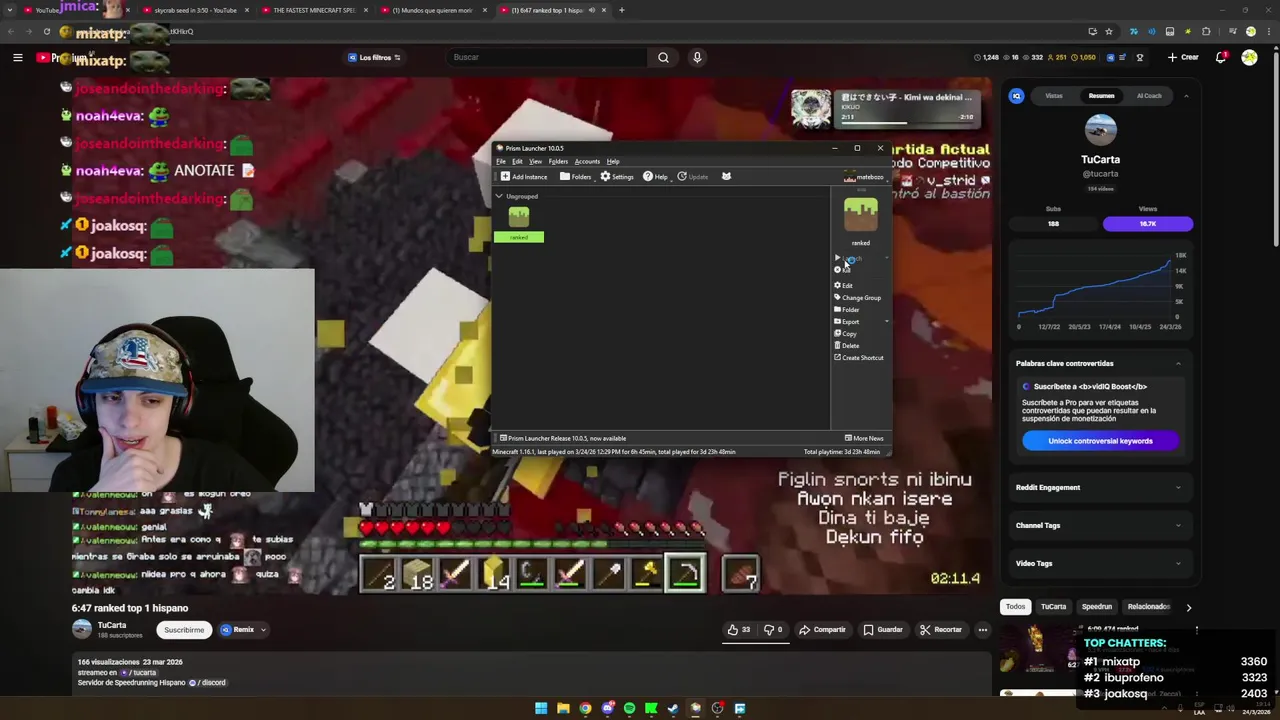Switch to the Vistas tab in vidIQ
Screen dimensions: 1280x720
[x=1054, y=96]
